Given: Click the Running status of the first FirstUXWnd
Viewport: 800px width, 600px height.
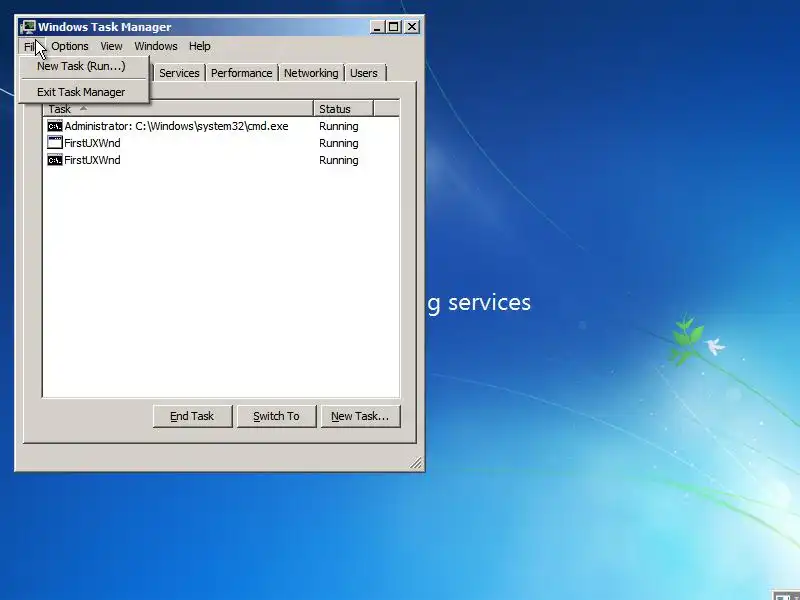Looking at the screenshot, I should point(339,143).
